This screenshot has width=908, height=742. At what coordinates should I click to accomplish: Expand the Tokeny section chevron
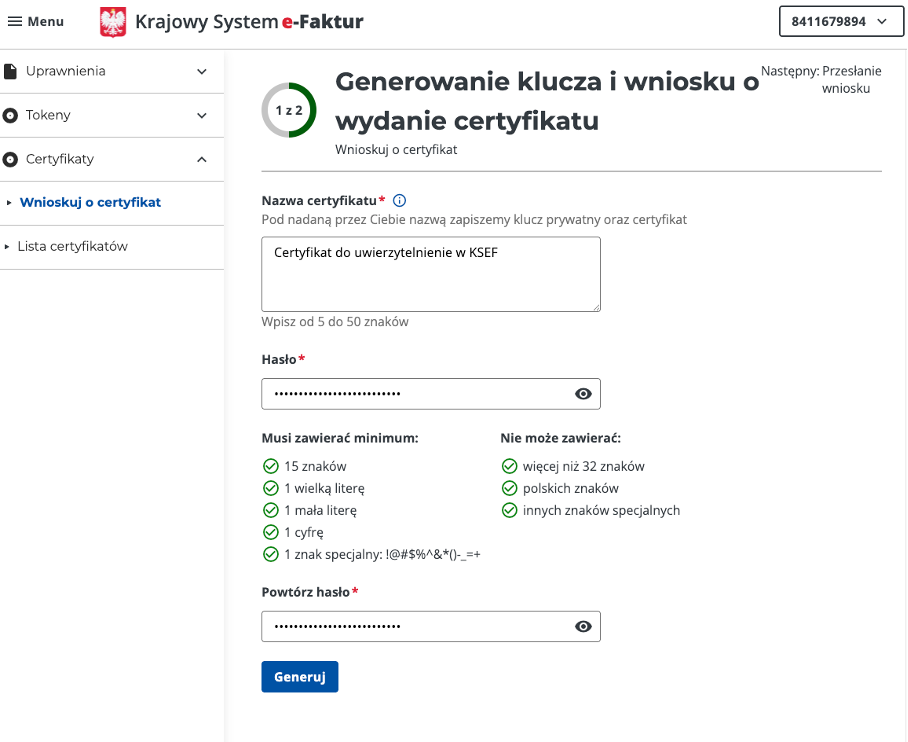pyautogui.click(x=202, y=116)
